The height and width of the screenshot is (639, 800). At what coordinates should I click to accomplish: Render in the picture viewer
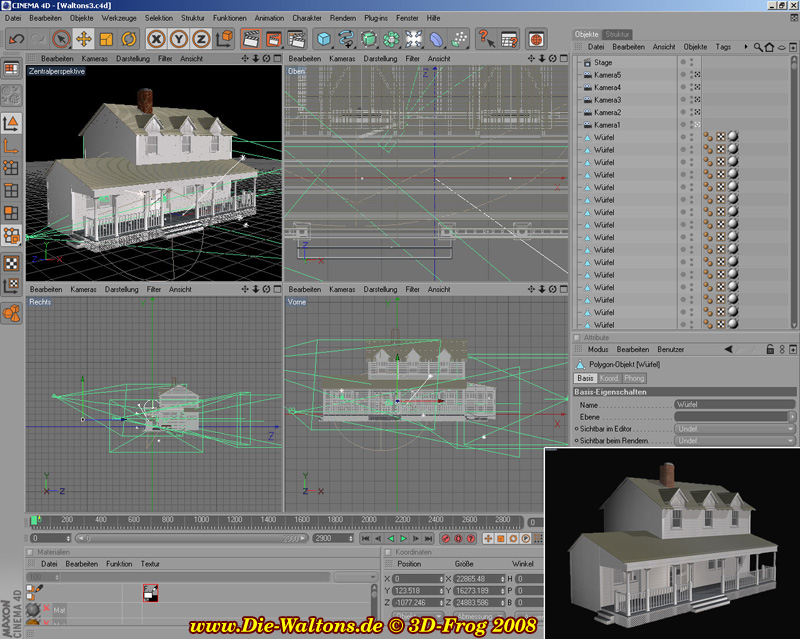click(x=273, y=39)
